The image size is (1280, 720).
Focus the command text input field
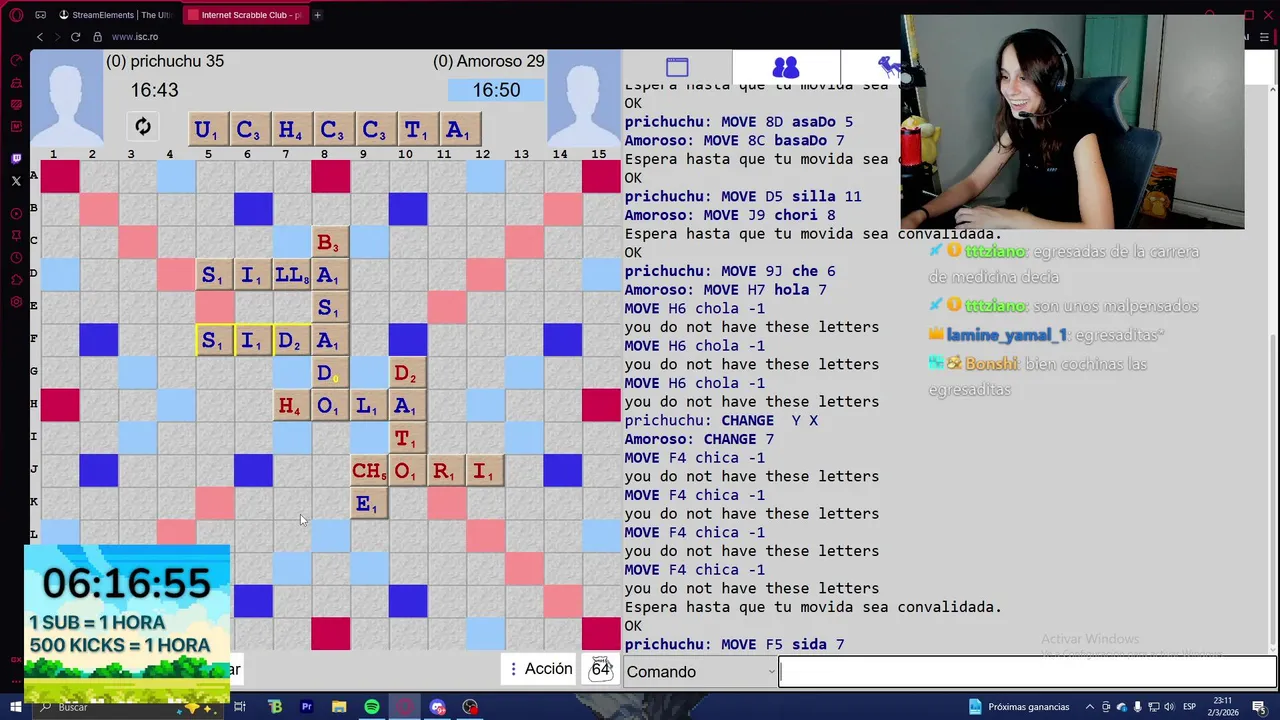(x=1028, y=672)
